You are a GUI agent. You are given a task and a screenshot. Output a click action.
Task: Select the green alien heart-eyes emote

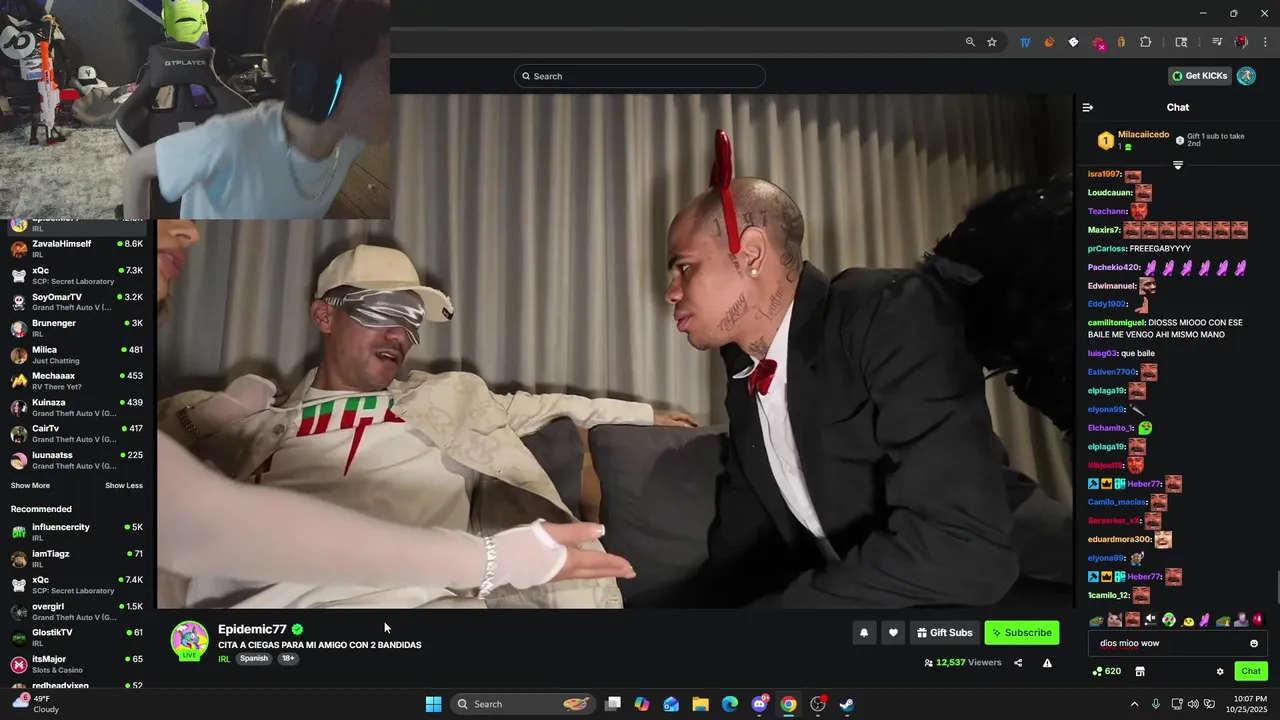(1169, 620)
